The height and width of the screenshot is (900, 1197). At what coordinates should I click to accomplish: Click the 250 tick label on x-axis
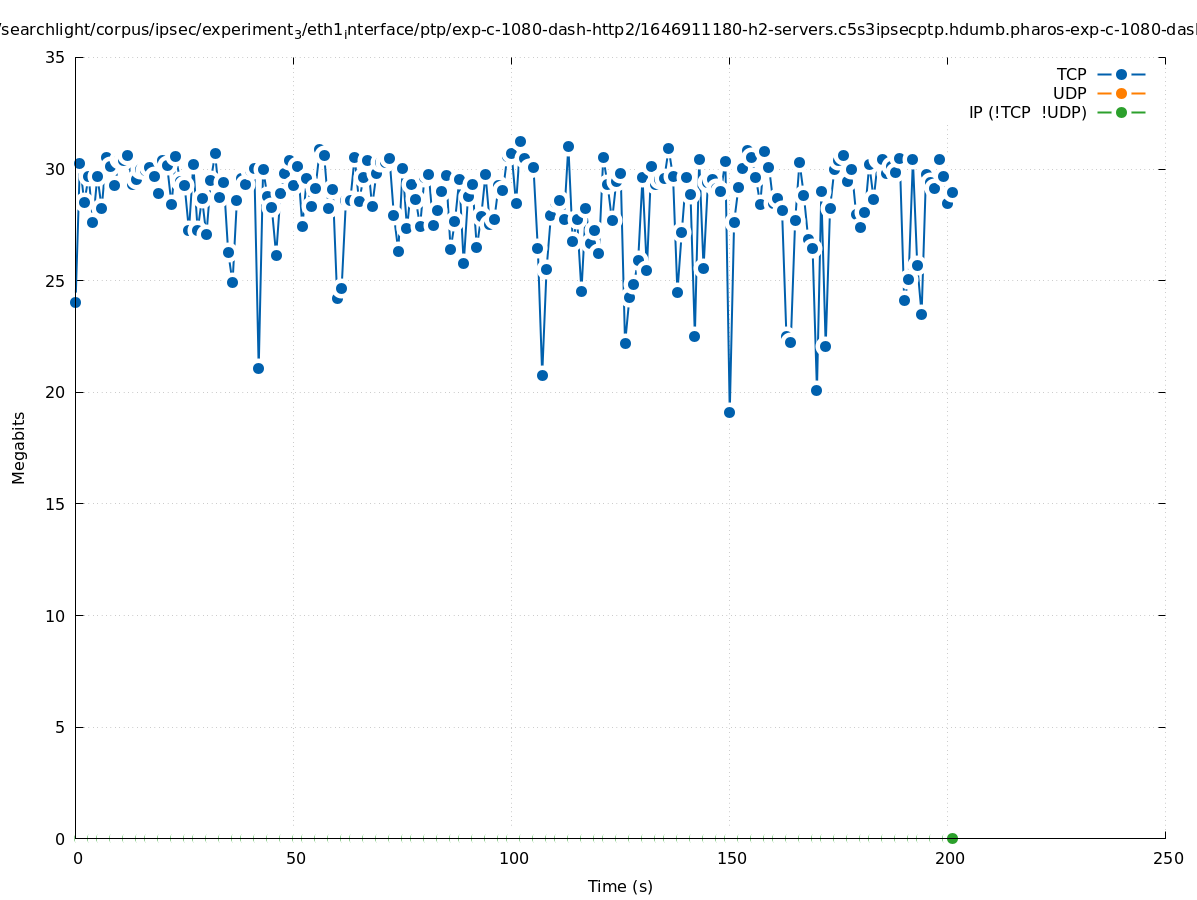coord(1167,858)
